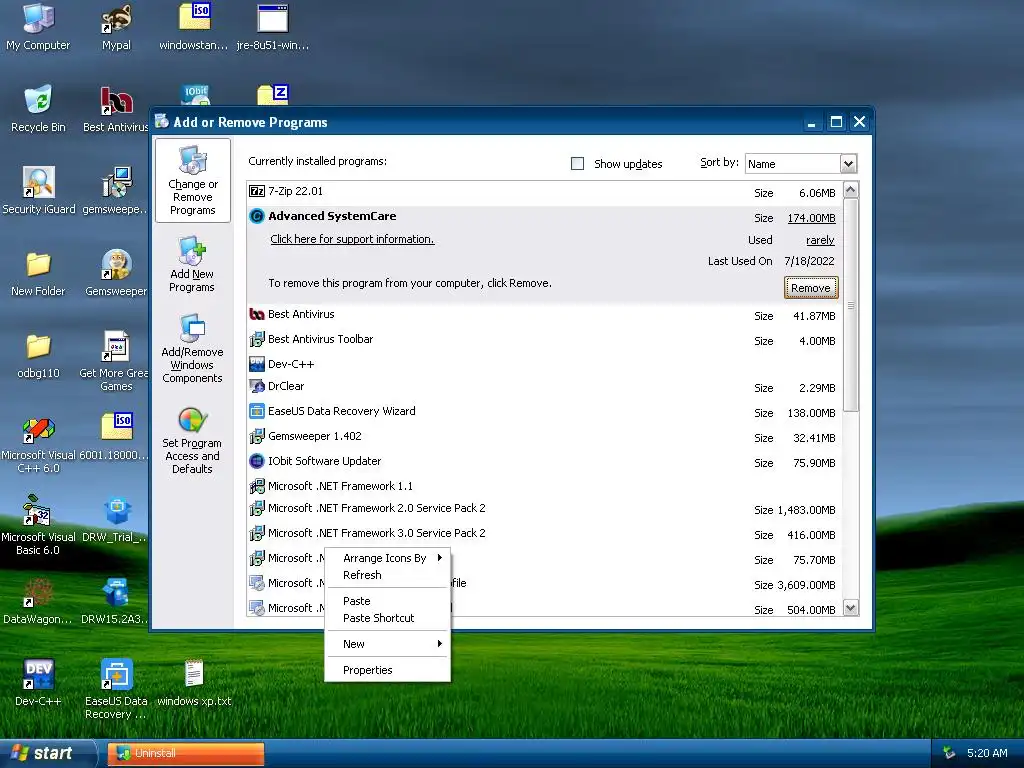Select the 6001.18000 ISO file icon
This screenshot has width=1024, height=768.
coord(116,436)
